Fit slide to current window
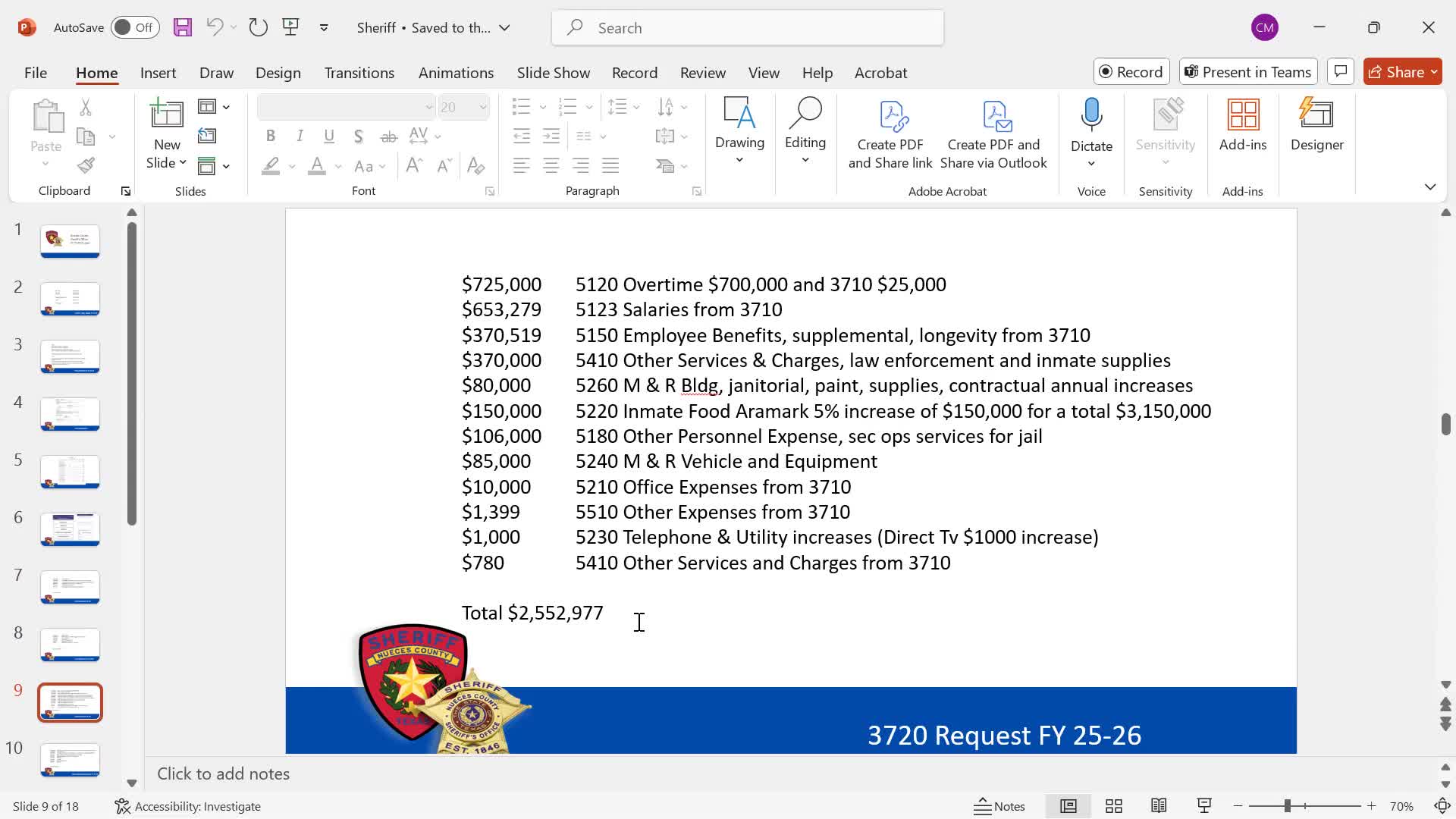The image size is (1456, 819). [1442, 806]
